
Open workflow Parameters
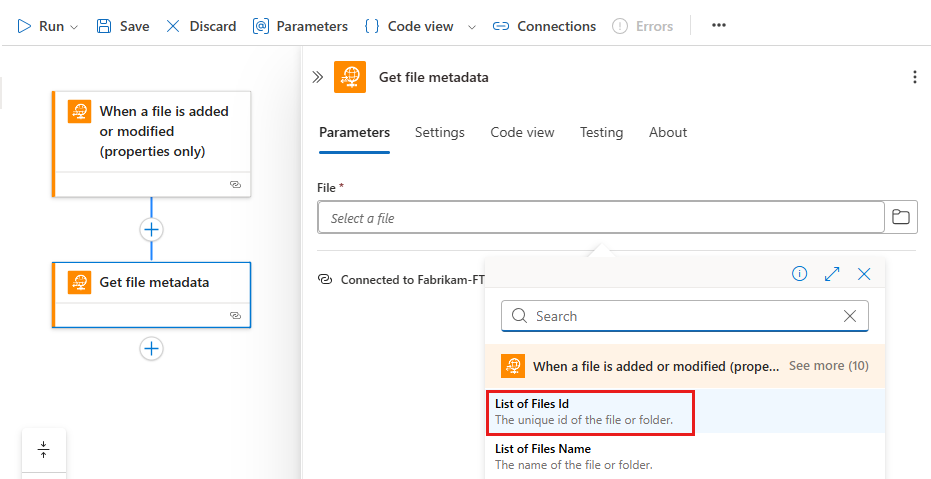[300, 26]
